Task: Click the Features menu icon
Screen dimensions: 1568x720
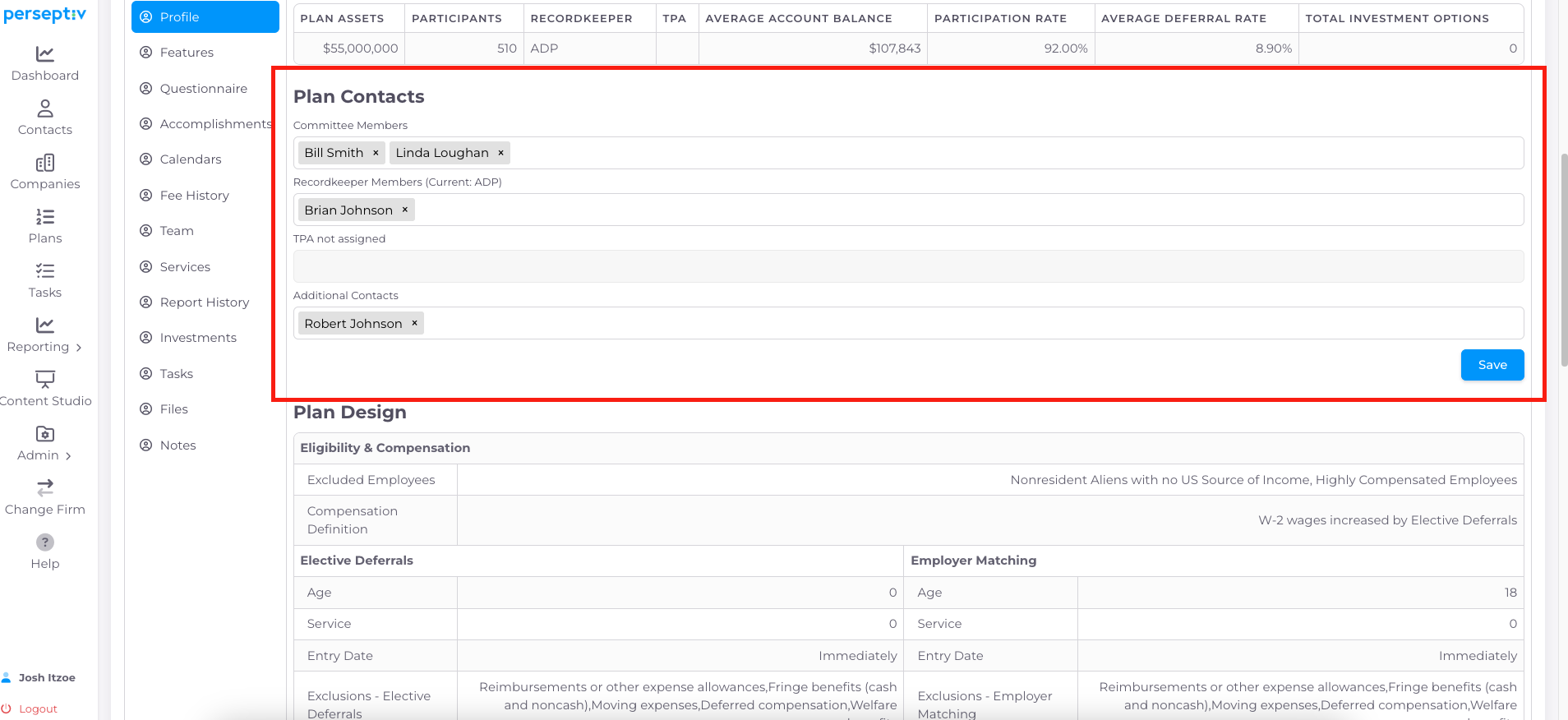Action: (x=146, y=53)
